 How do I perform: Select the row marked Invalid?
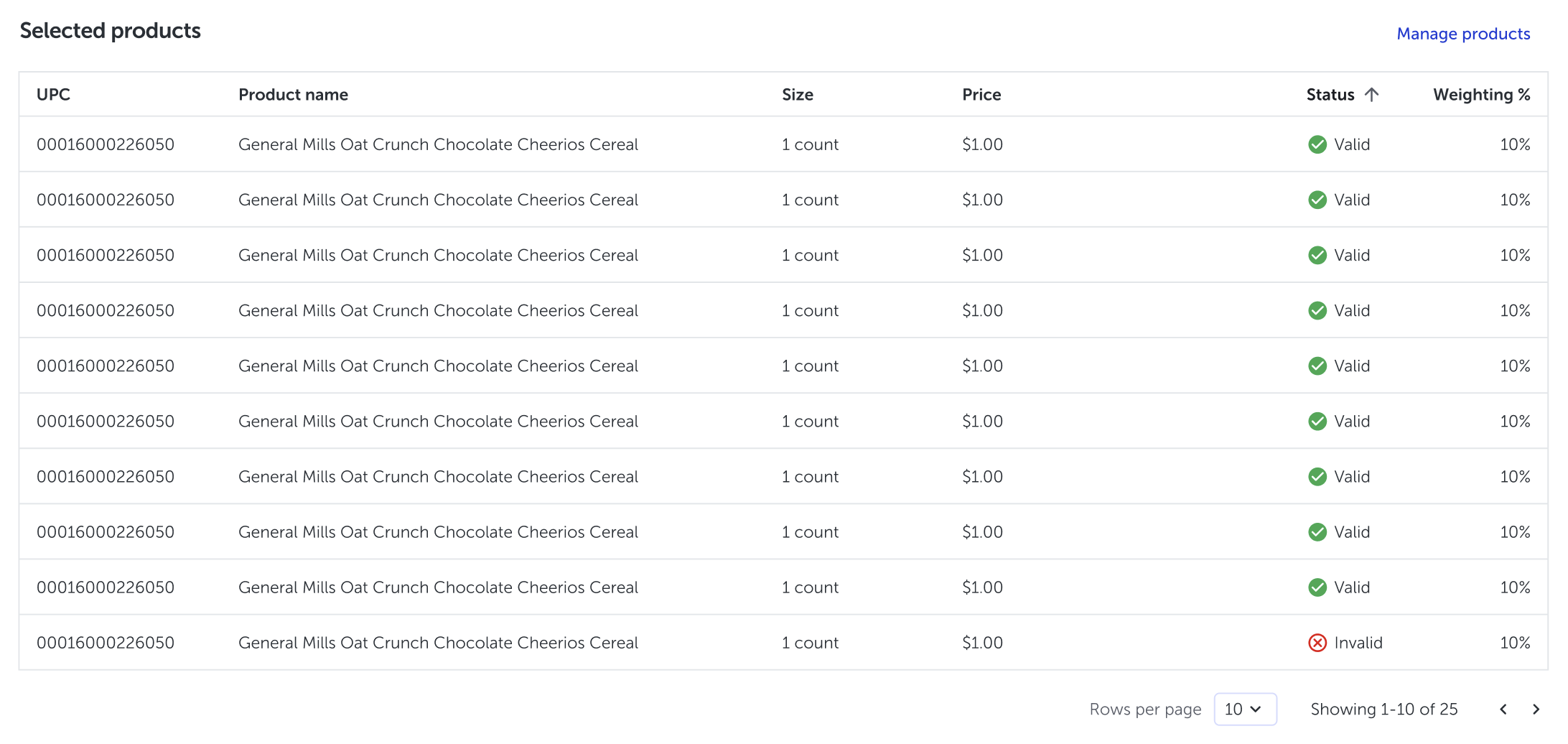[x=438, y=643]
